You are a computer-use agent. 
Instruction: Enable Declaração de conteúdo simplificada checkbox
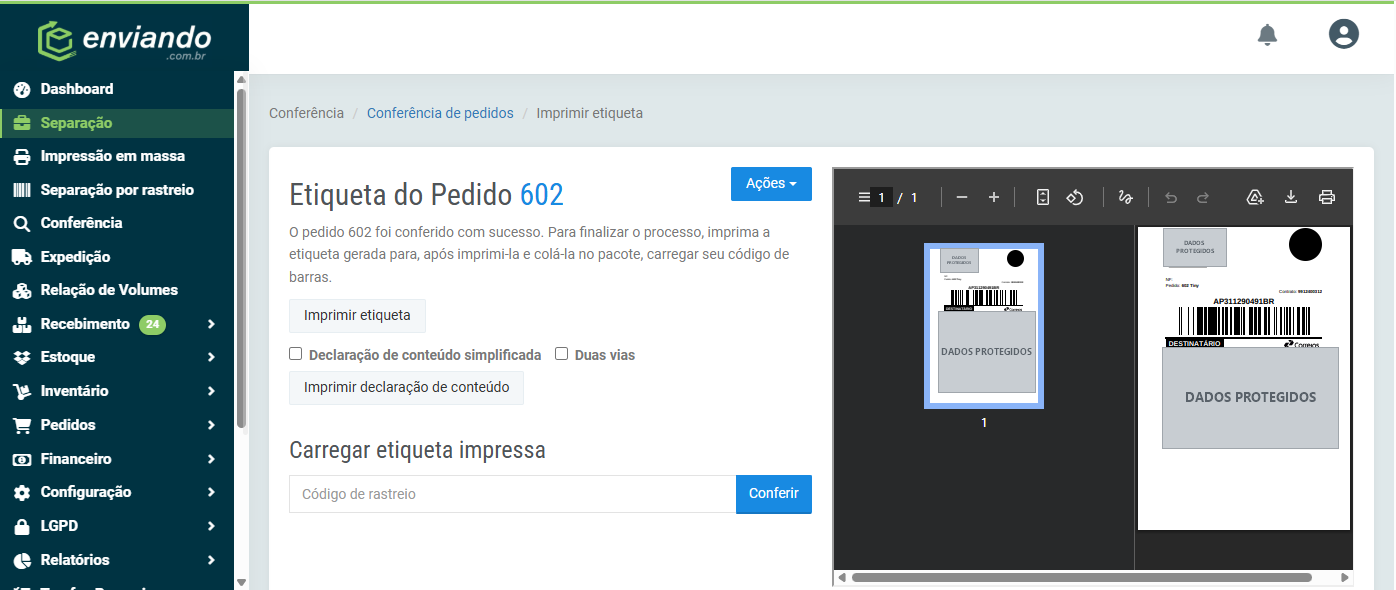click(295, 354)
